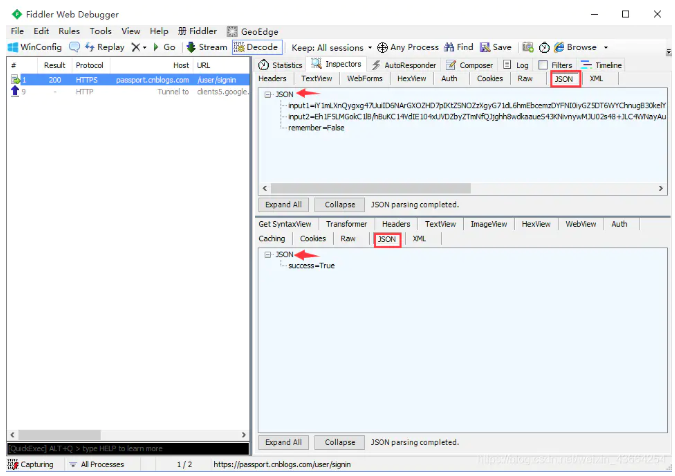675x476 pixels.
Task: Open the File menu
Action: [x=17, y=31]
